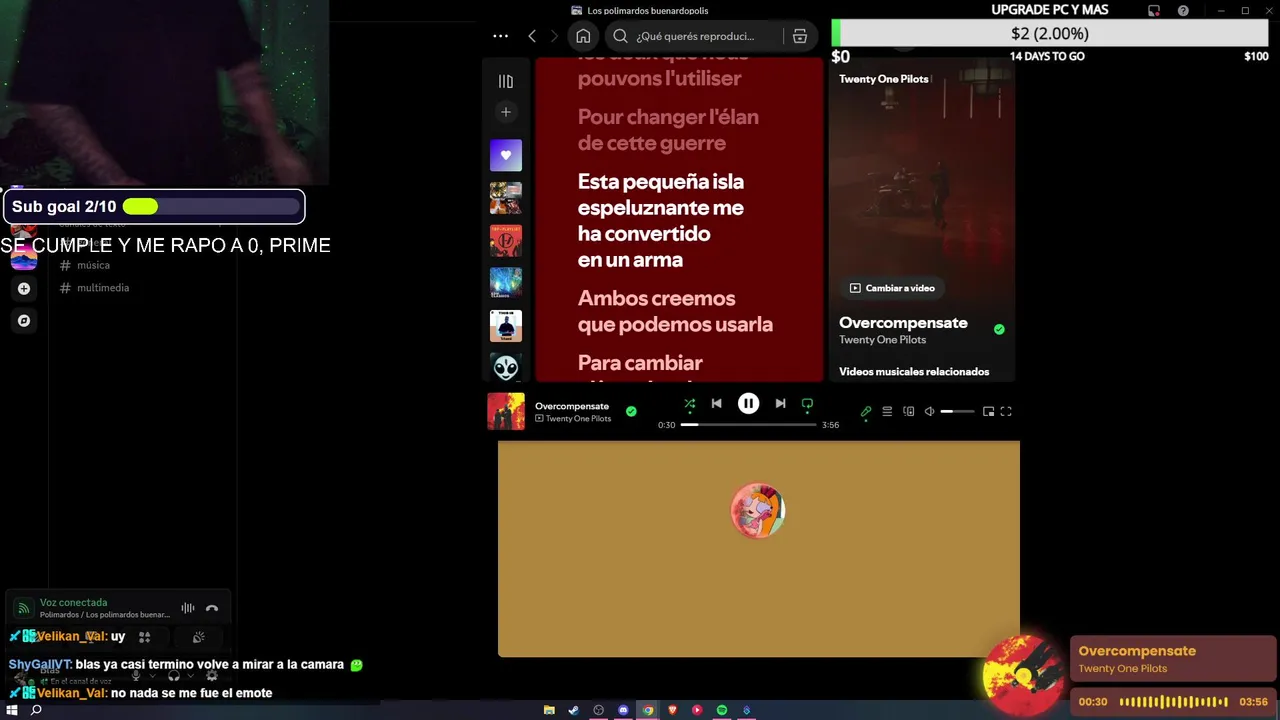
Task: Jump to lyric 'Pour changer l'élan de cette guerre'
Action: click(x=668, y=130)
